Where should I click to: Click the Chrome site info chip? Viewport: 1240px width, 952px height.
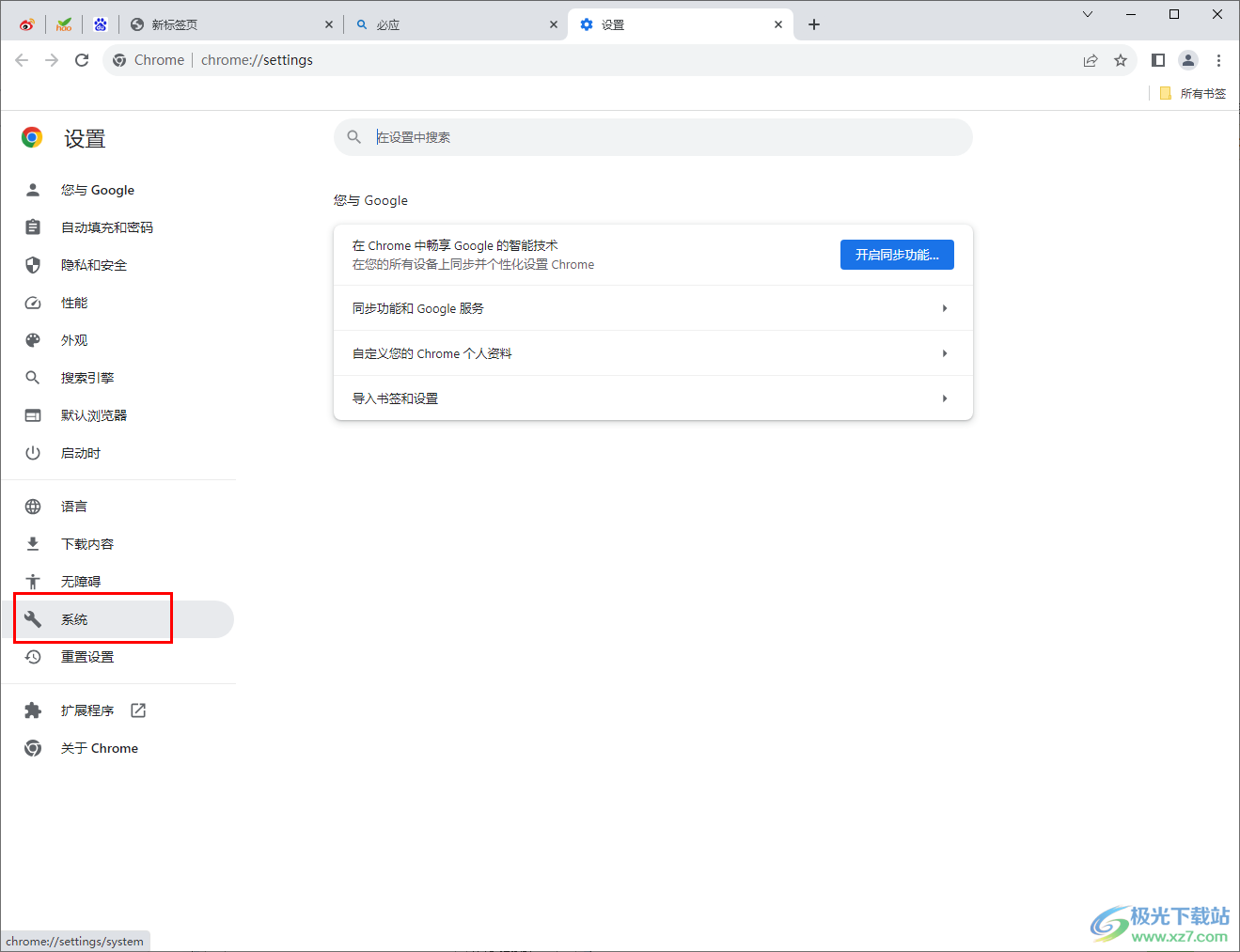(149, 60)
